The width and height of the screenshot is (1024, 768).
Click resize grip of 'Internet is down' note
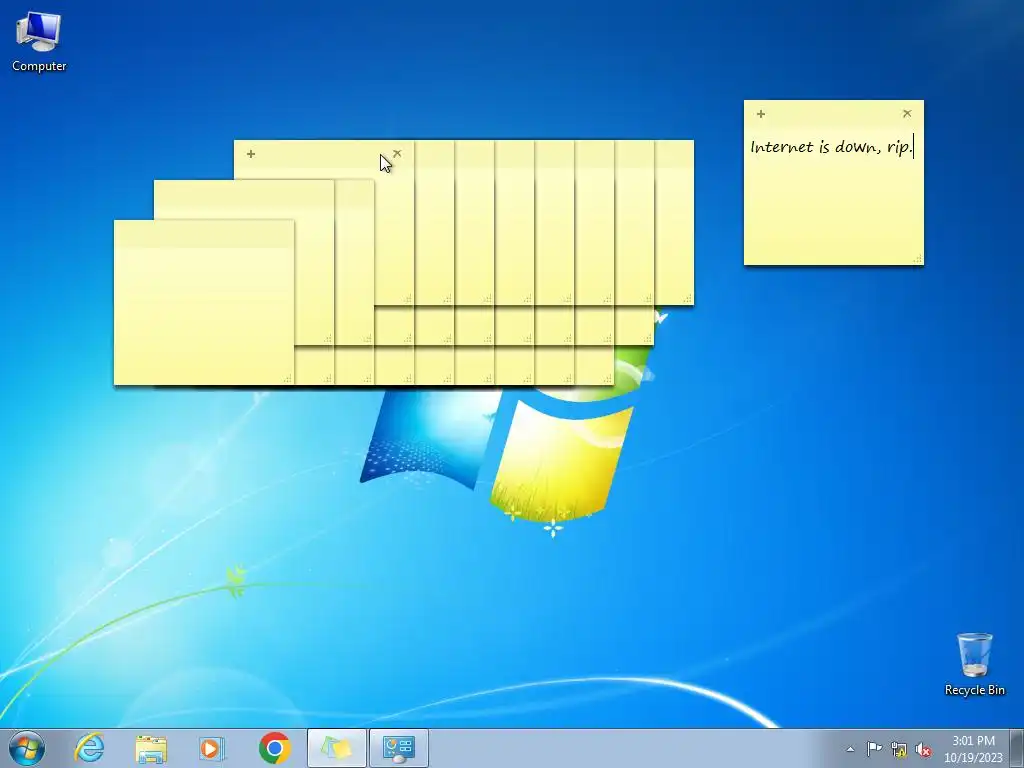coord(918,259)
